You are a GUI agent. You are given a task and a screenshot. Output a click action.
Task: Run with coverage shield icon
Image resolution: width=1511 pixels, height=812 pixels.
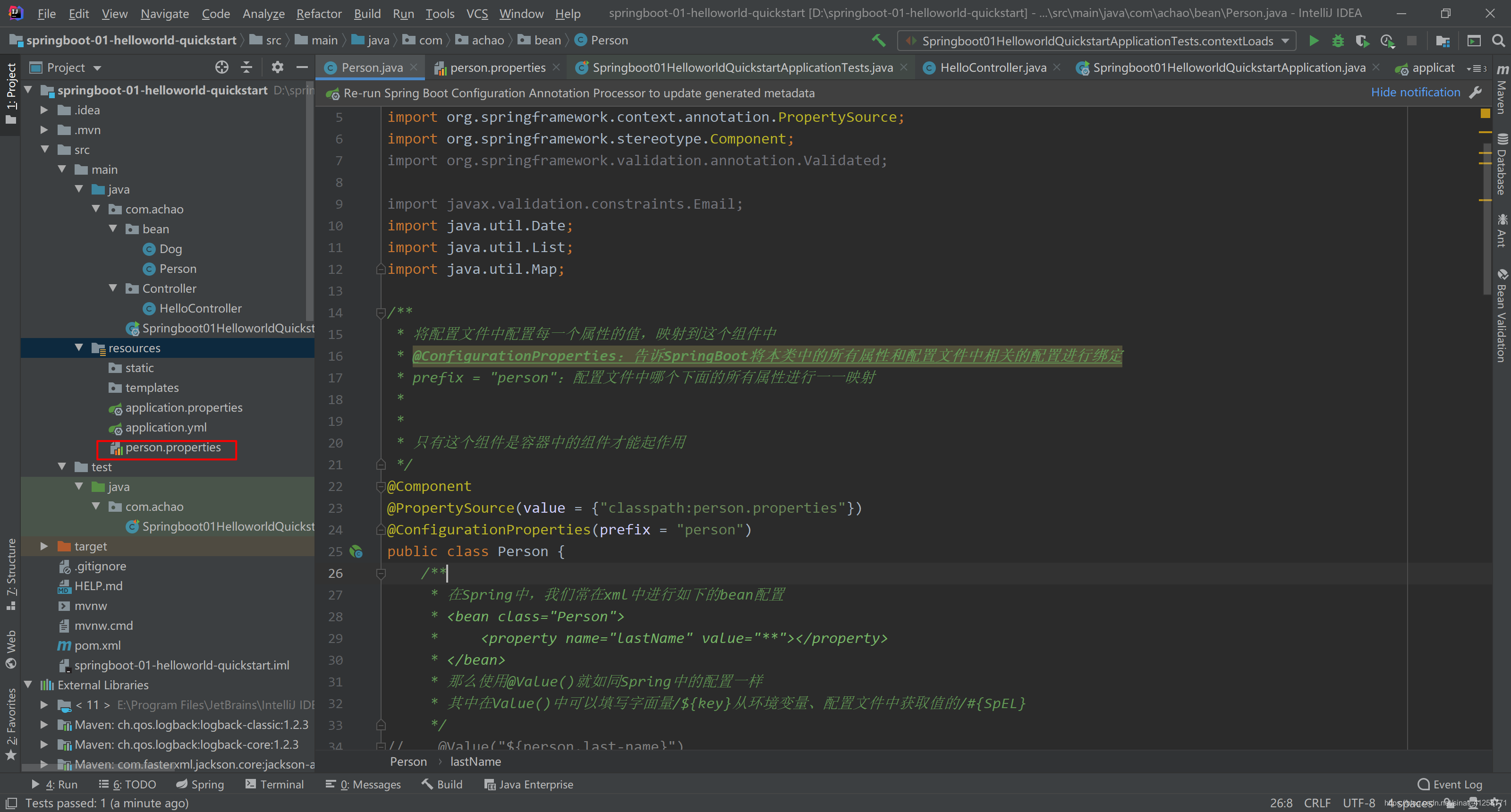coord(1362,41)
